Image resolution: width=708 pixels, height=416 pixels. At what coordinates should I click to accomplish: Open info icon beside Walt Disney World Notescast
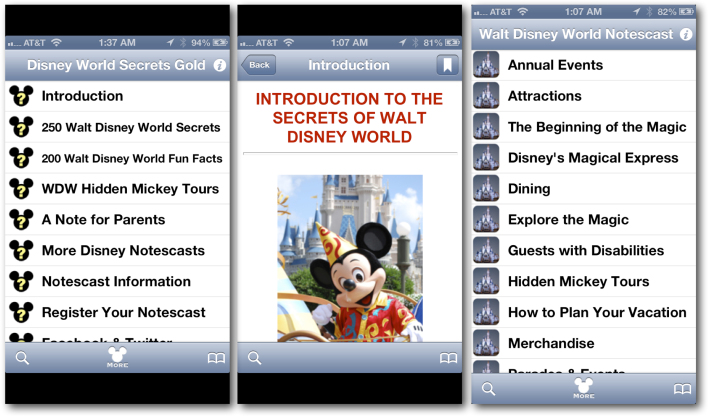coord(686,34)
